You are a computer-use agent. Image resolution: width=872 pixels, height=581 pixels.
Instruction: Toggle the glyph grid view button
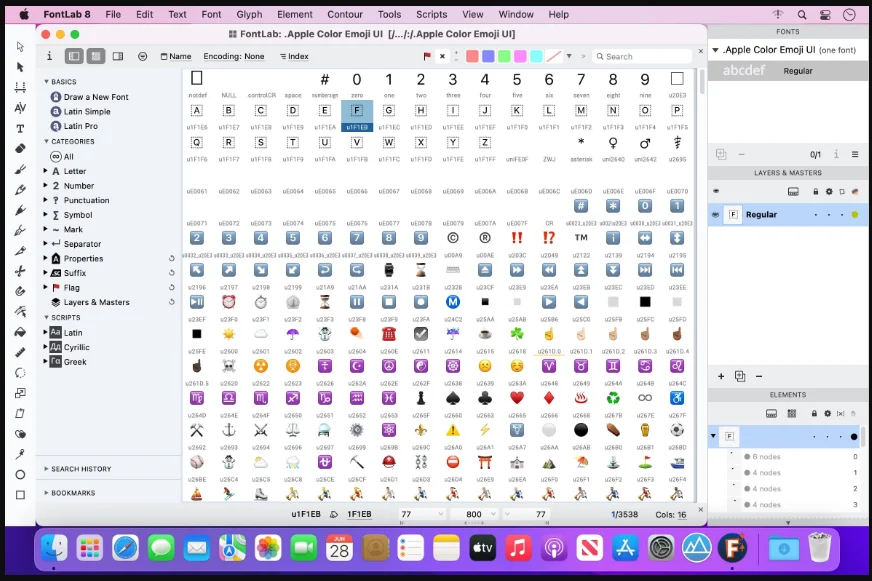[x=96, y=56]
